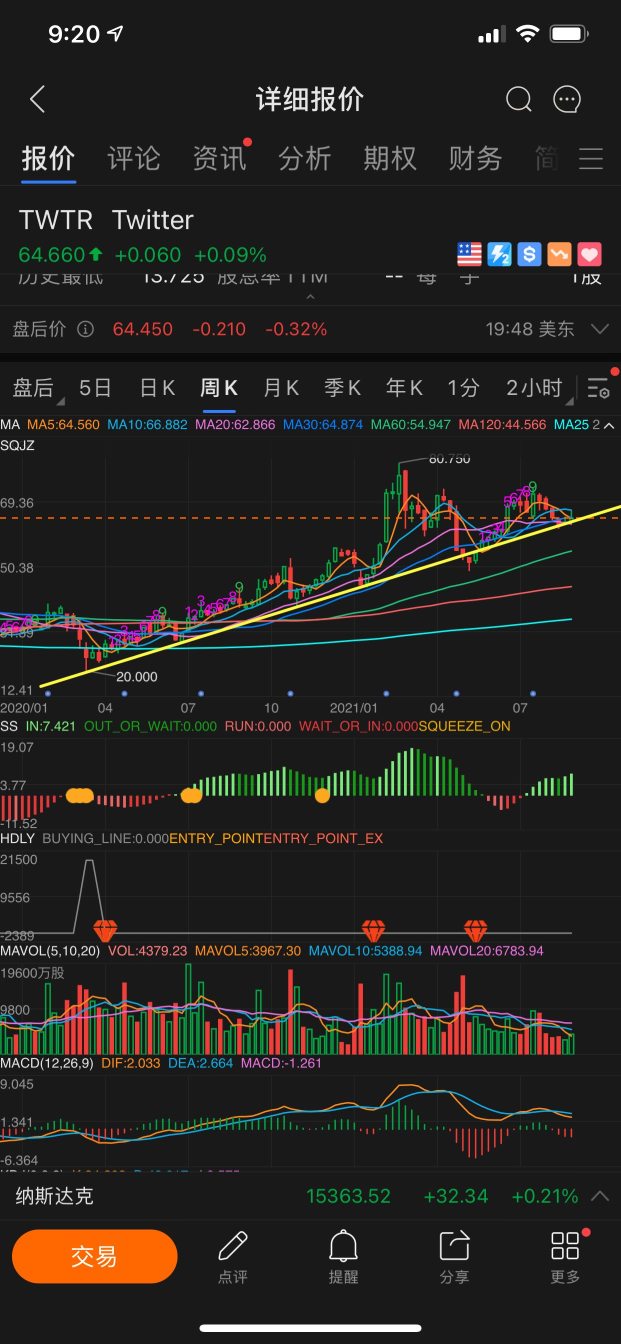Viewport: 621px width, 1344px height.
Task: Select the 日K chart period
Action: point(157,388)
